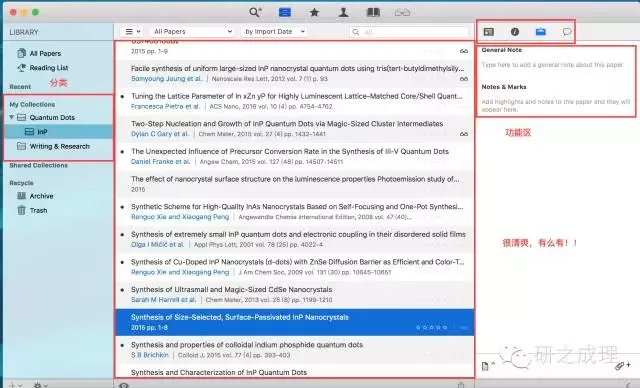Open the list view mode dropdown
Image resolution: width=640 pixels, height=388 pixels.
click(132, 31)
